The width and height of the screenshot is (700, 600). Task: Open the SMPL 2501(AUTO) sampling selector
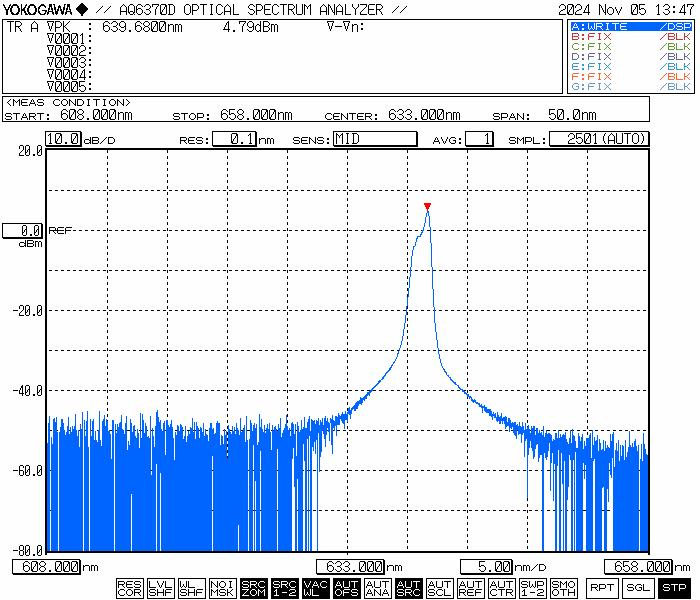coord(599,139)
